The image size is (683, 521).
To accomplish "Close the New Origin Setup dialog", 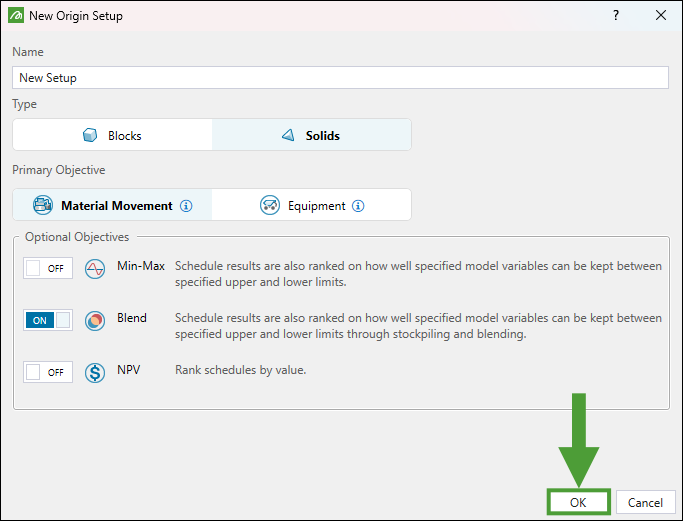I will click(660, 16).
